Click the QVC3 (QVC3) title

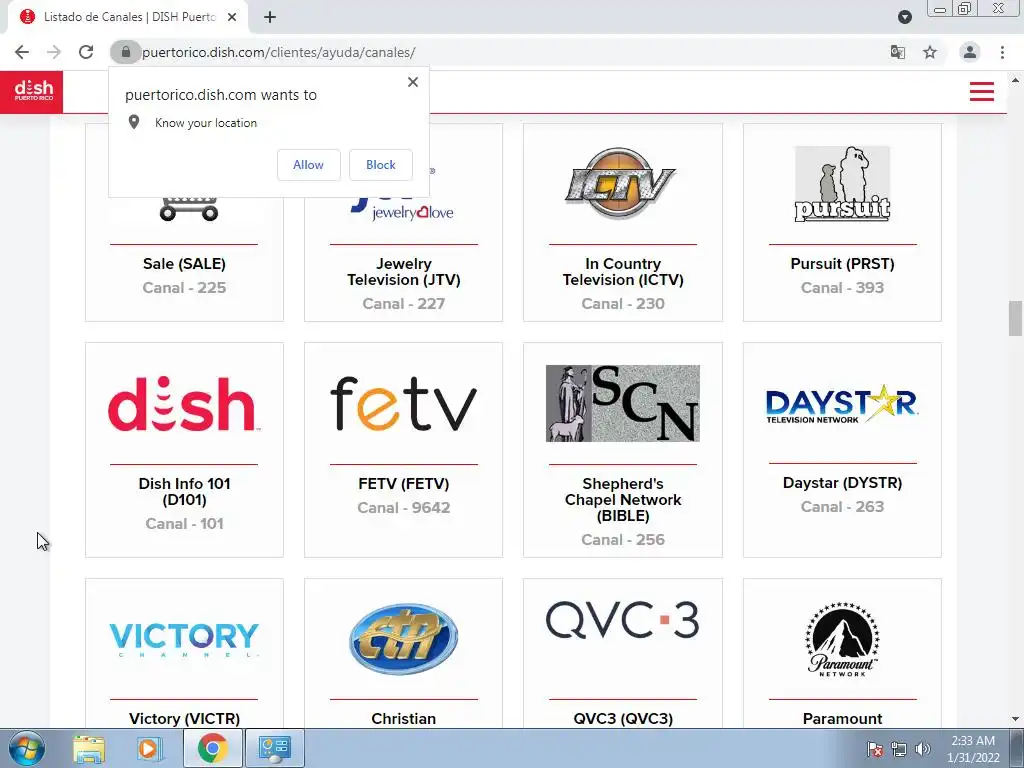[623, 718]
